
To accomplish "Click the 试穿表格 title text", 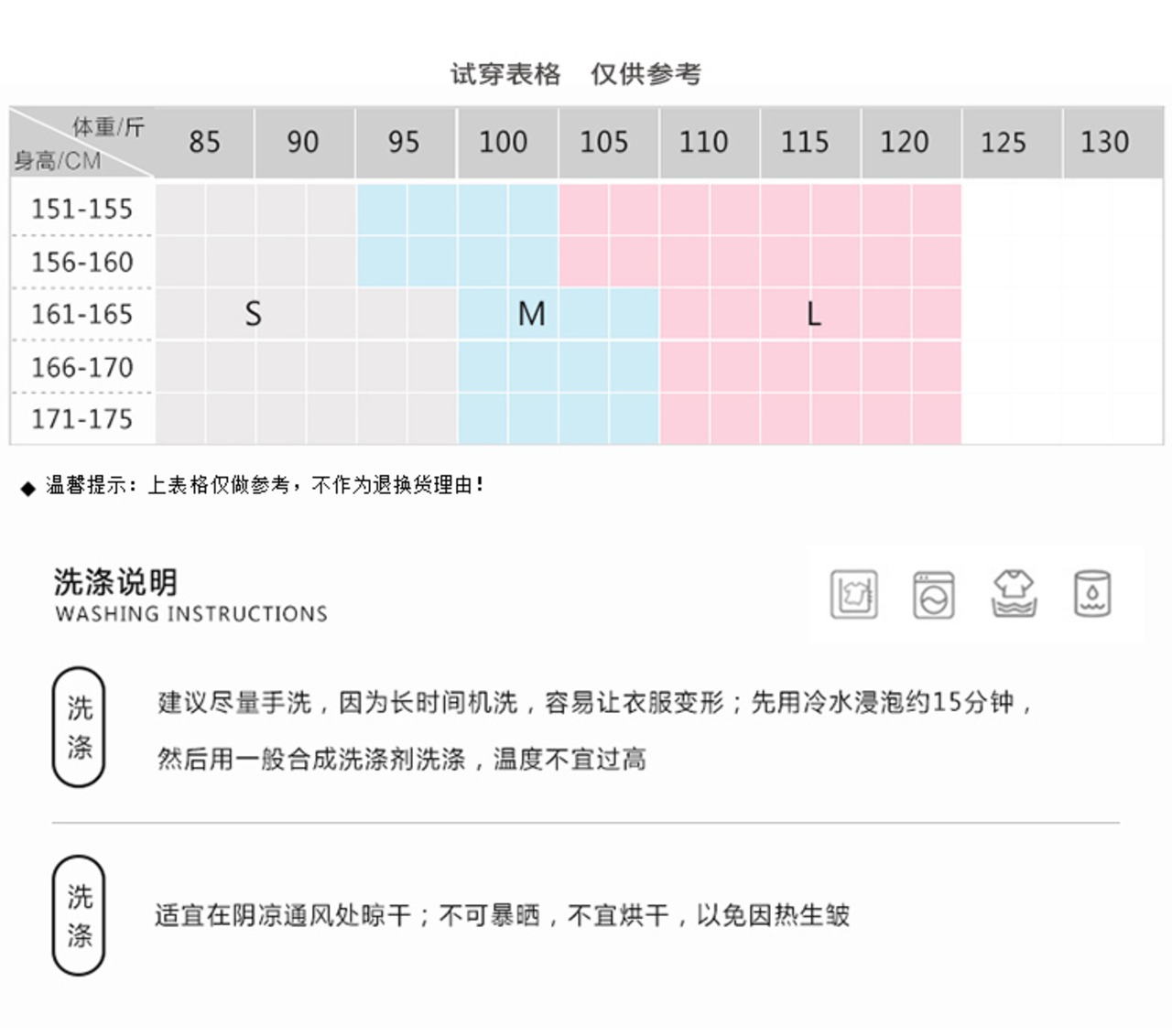I will (505, 74).
